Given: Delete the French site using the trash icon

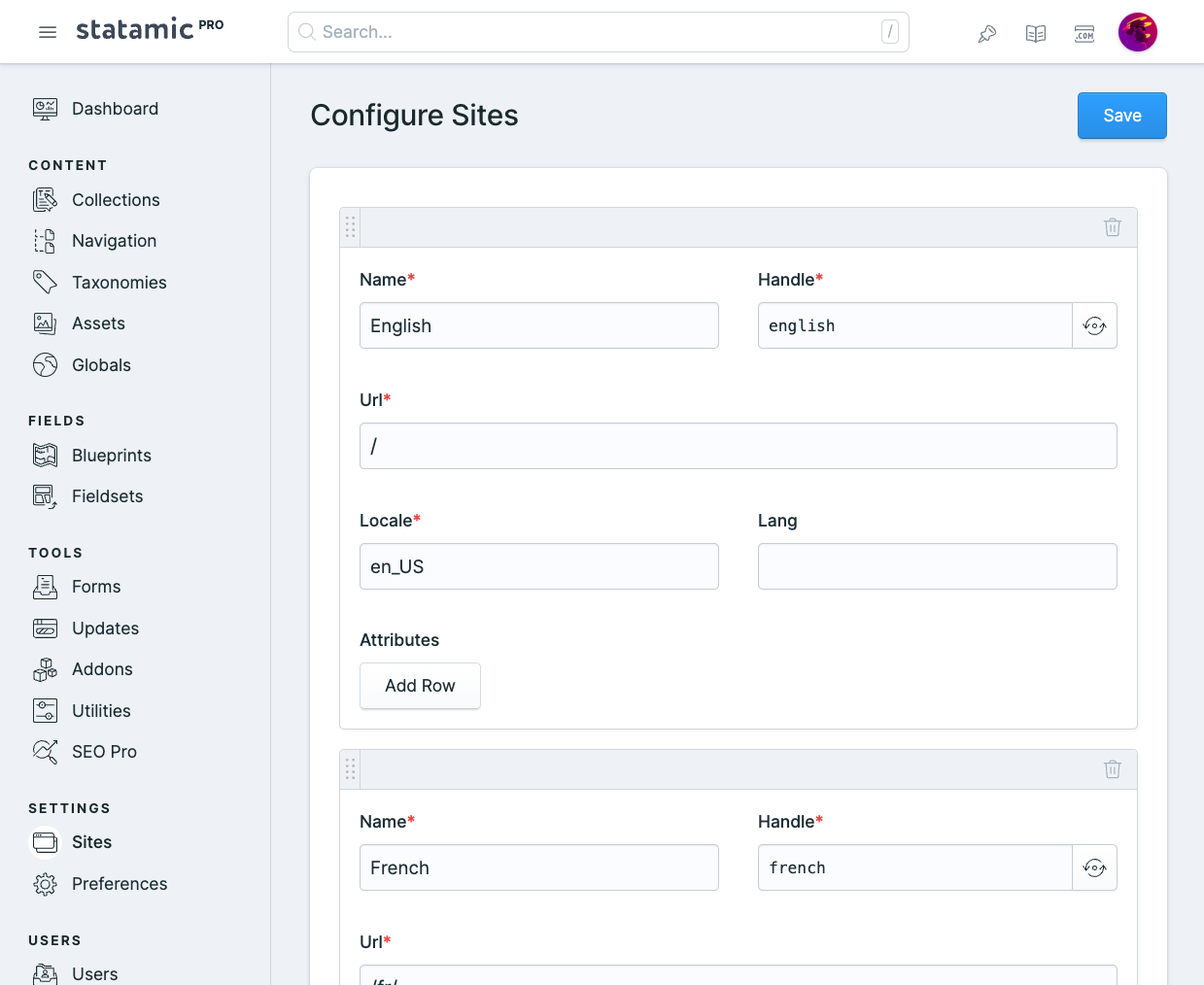Looking at the screenshot, I should coord(1112,768).
